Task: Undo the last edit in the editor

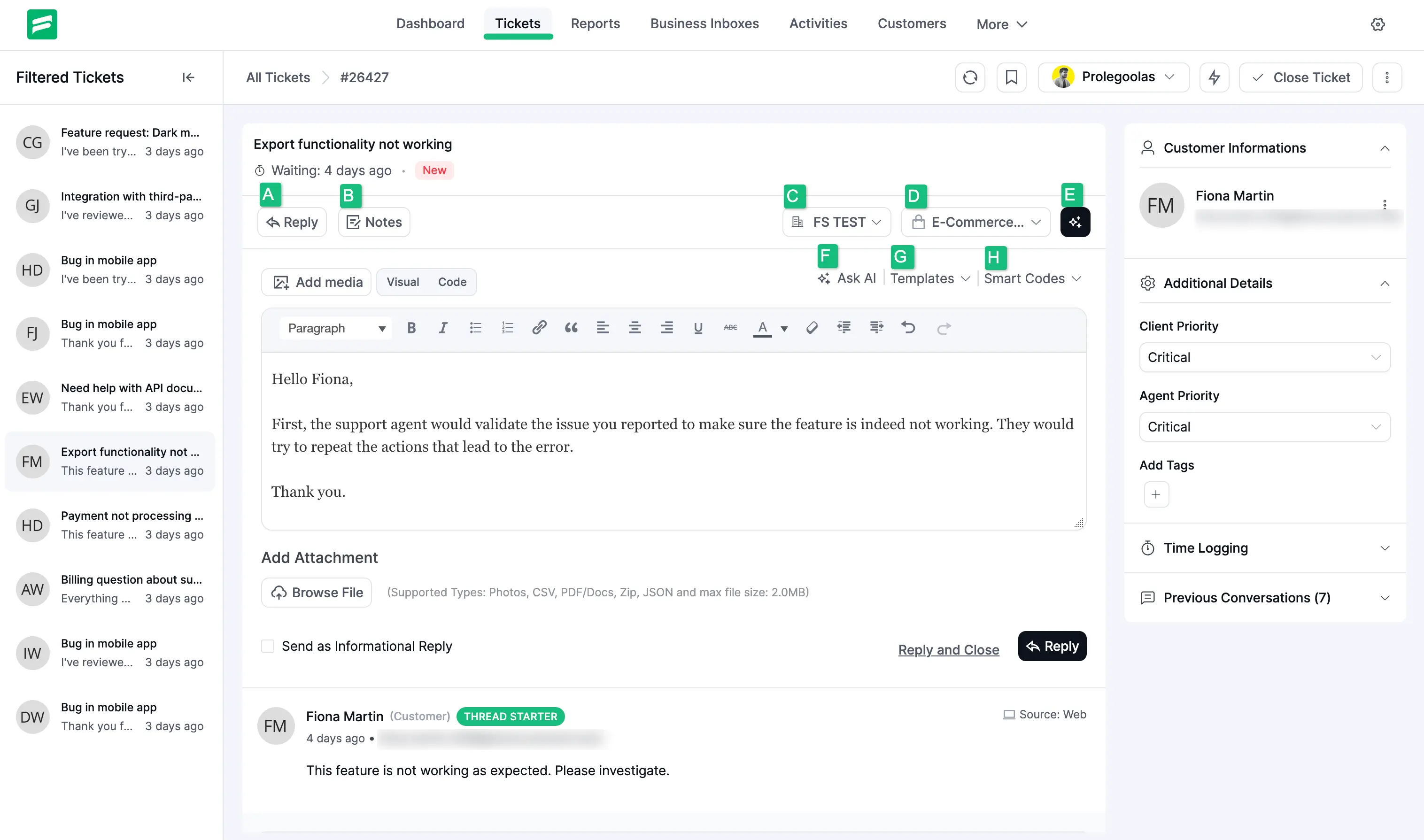Action: pos(908,328)
